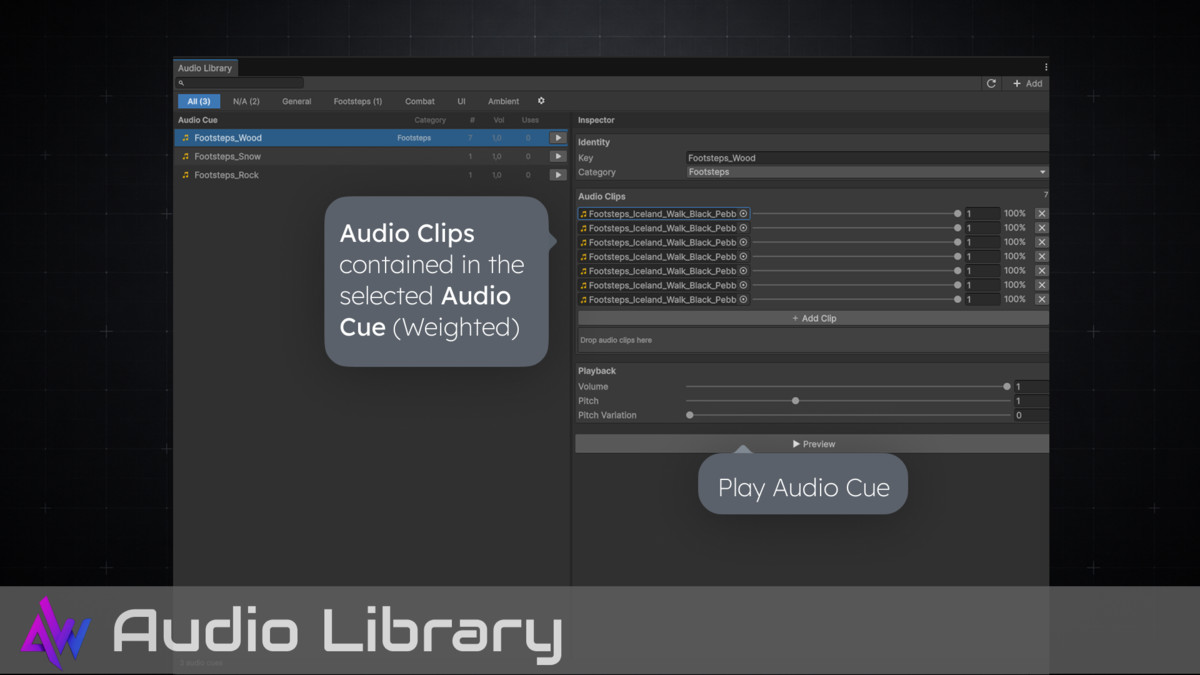Show the All (3) tab
This screenshot has width=1200, height=675.
click(x=199, y=101)
